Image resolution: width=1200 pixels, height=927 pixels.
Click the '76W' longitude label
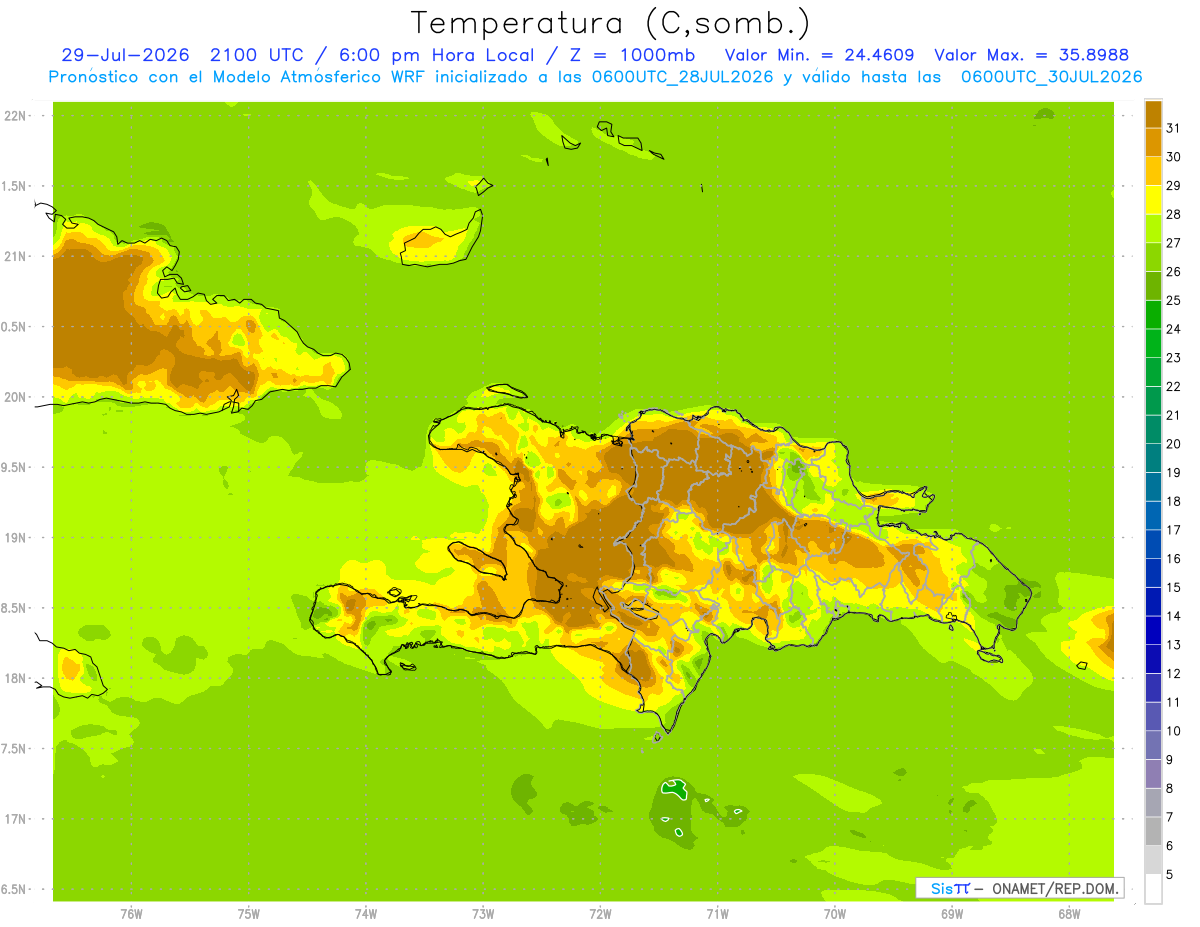[131, 913]
